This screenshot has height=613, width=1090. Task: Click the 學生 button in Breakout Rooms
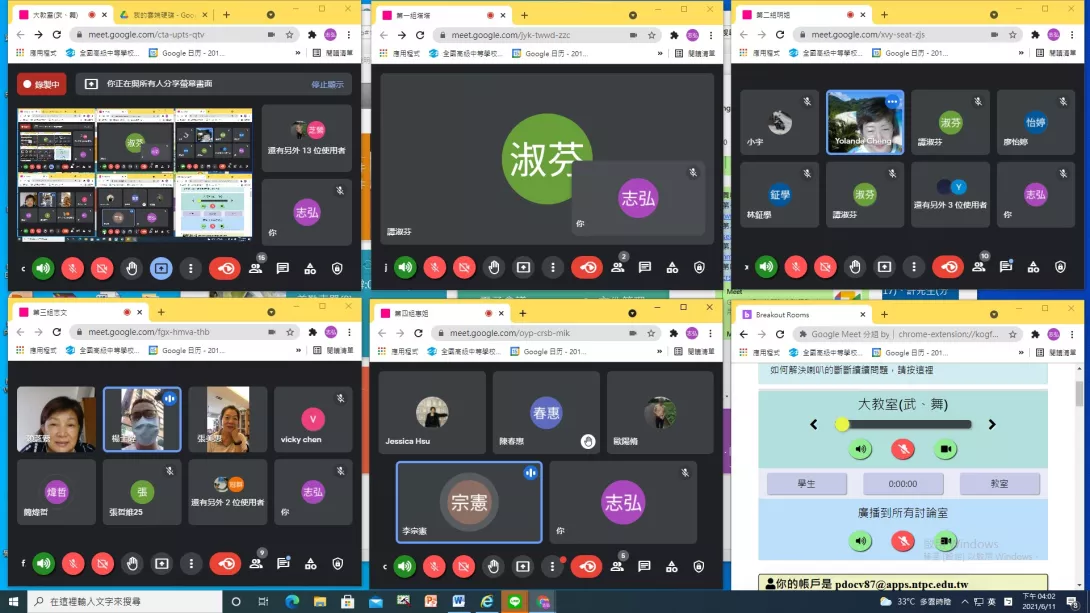[806, 484]
